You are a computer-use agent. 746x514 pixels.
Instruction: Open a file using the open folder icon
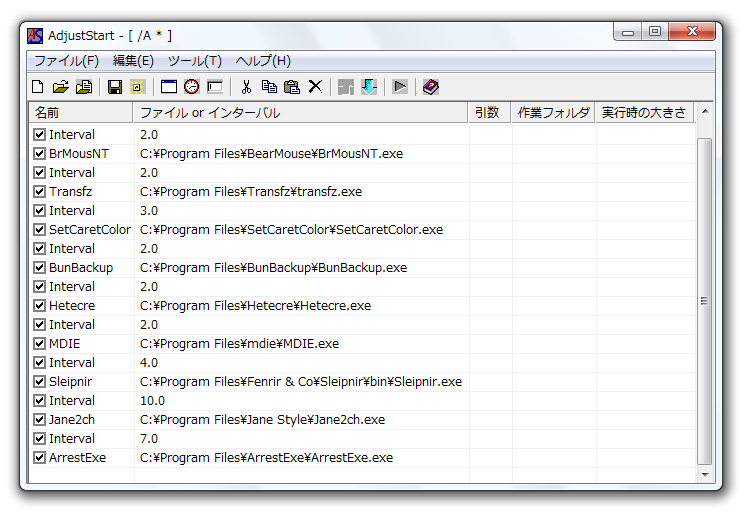coord(60,87)
